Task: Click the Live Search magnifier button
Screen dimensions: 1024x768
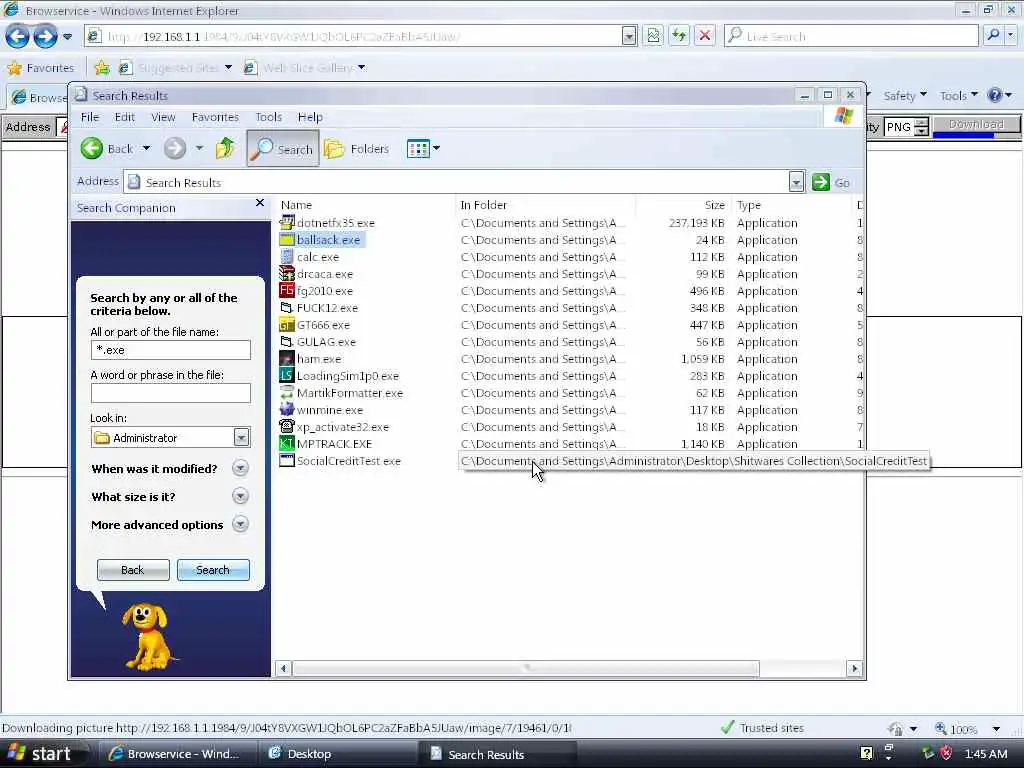Action: pyautogui.click(x=993, y=36)
